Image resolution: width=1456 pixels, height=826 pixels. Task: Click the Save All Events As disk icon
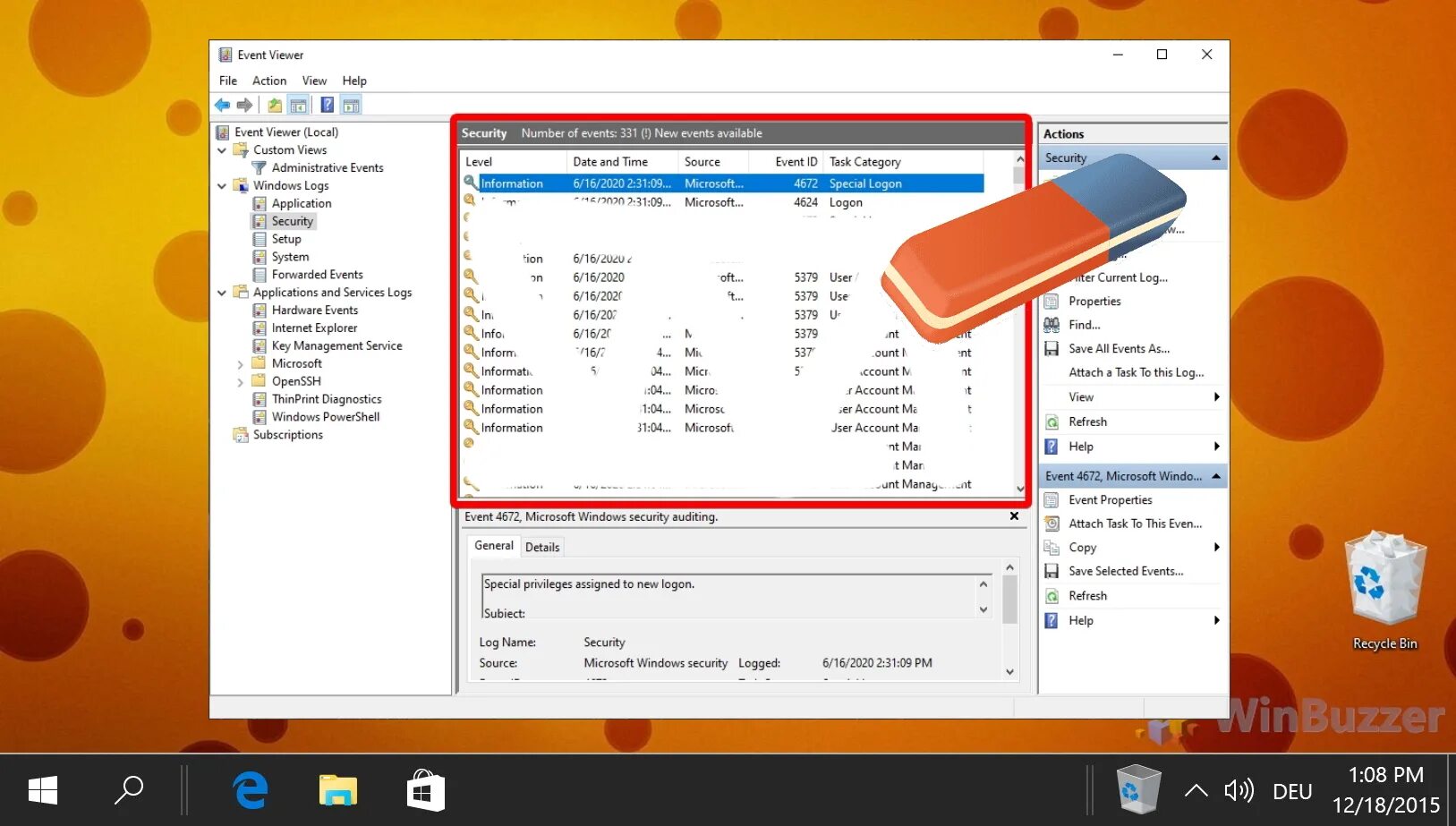point(1052,349)
